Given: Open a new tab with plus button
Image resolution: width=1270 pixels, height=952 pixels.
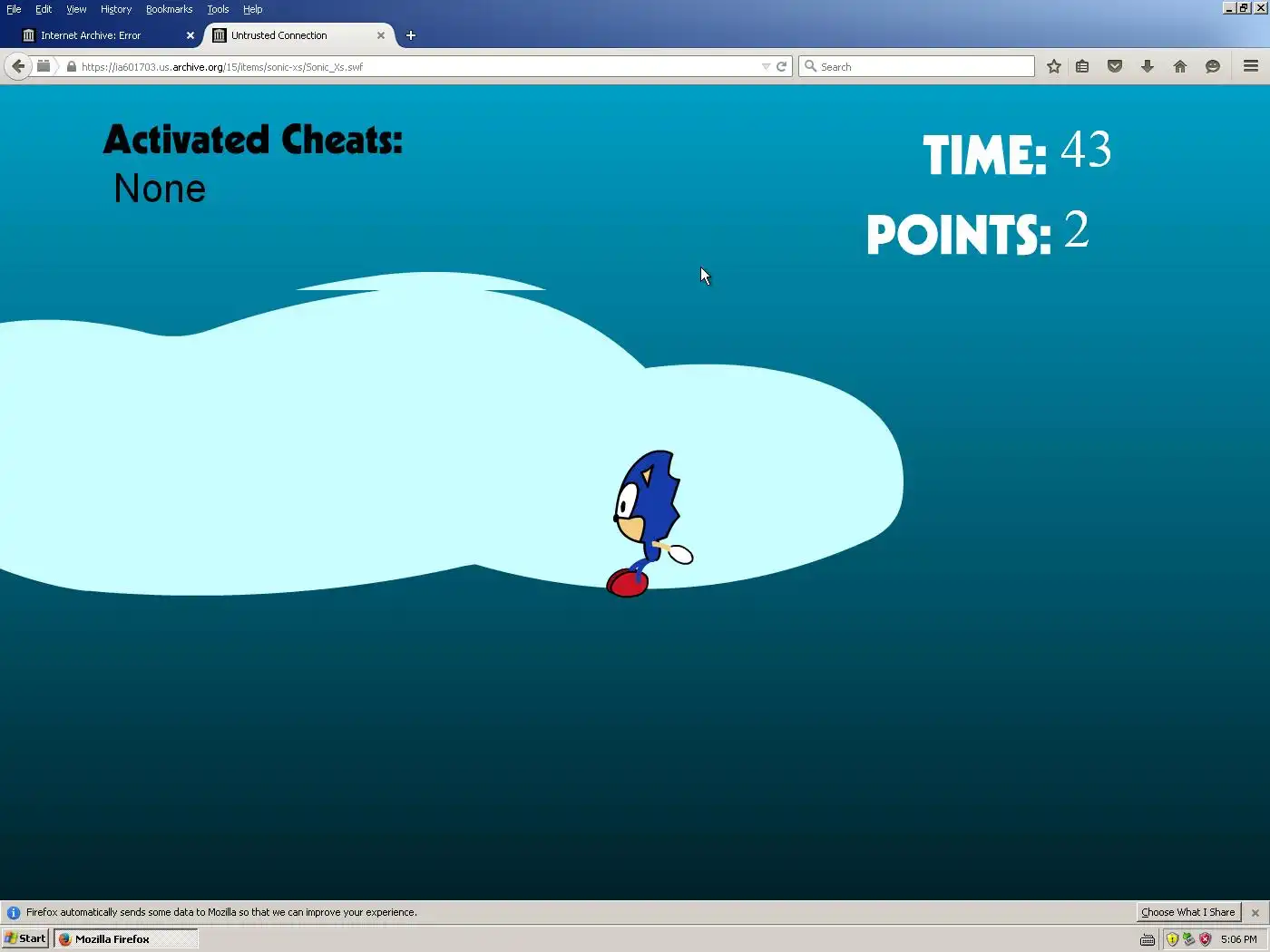Looking at the screenshot, I should [x=411, y=35].
